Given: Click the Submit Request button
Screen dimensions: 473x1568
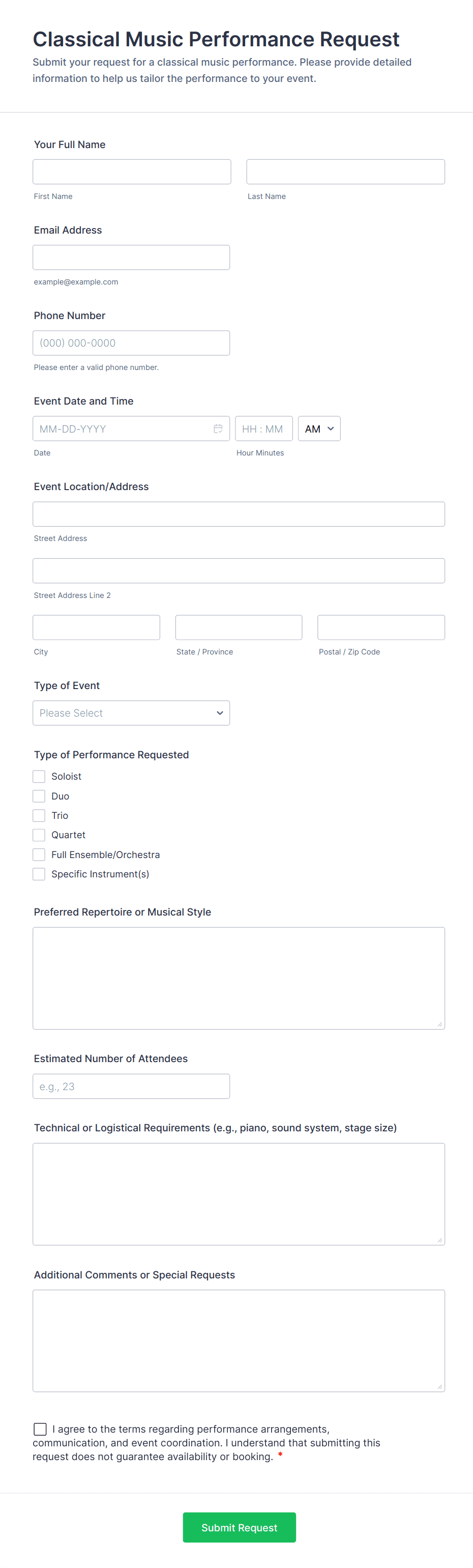Looking at the screenshot, I should [x=239, y=1527].
